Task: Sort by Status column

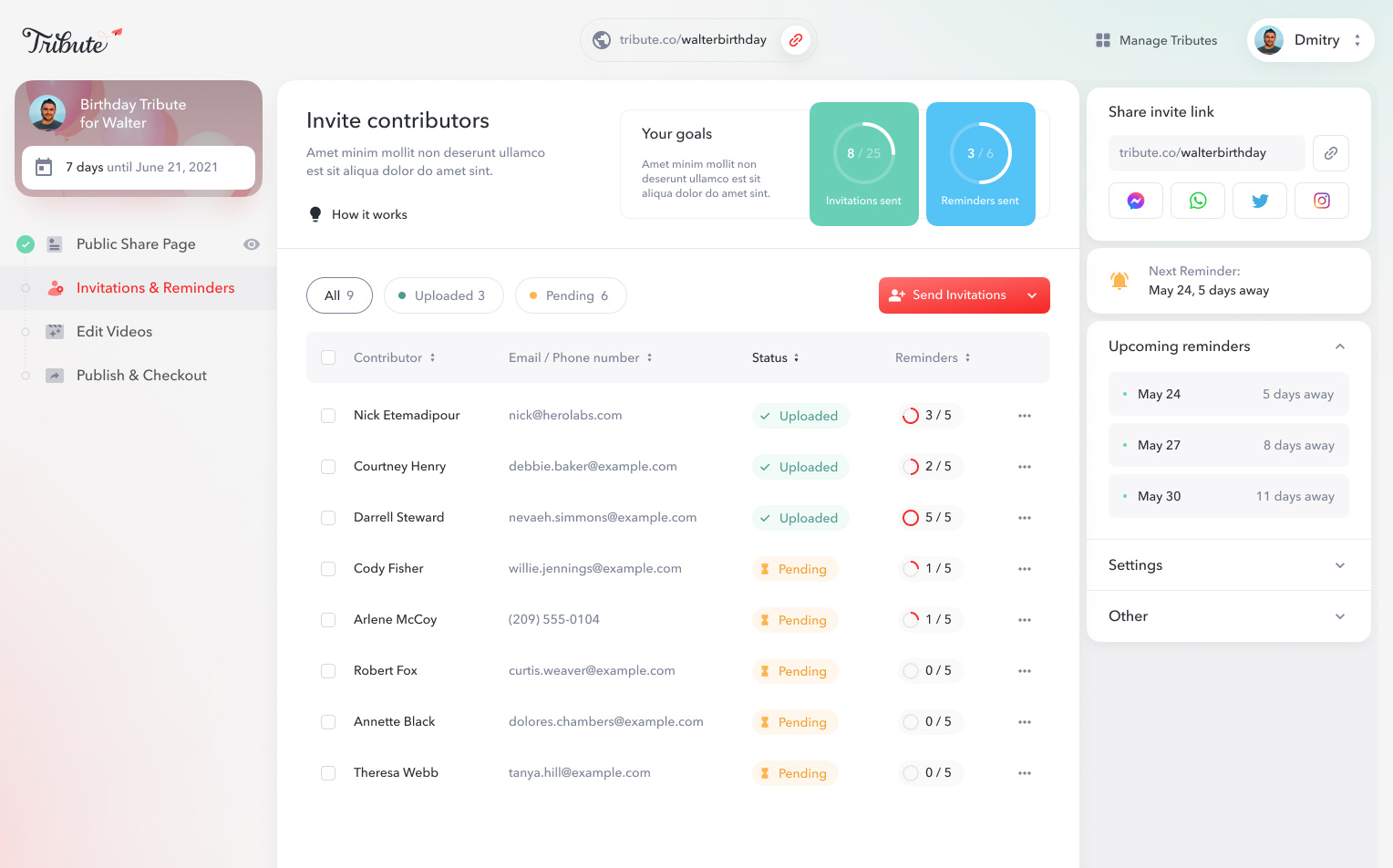Action: 776,357
